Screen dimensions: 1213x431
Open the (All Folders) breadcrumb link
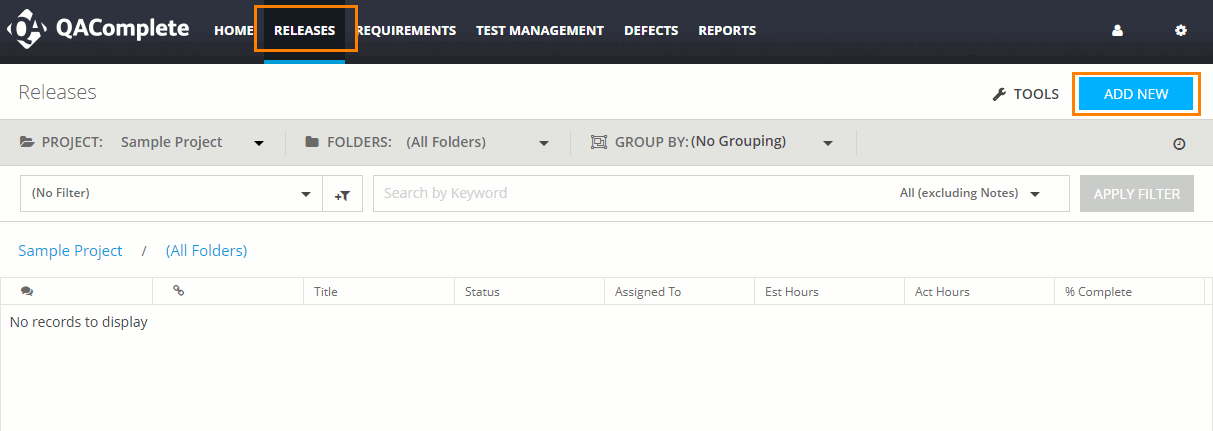coord(206,251)
